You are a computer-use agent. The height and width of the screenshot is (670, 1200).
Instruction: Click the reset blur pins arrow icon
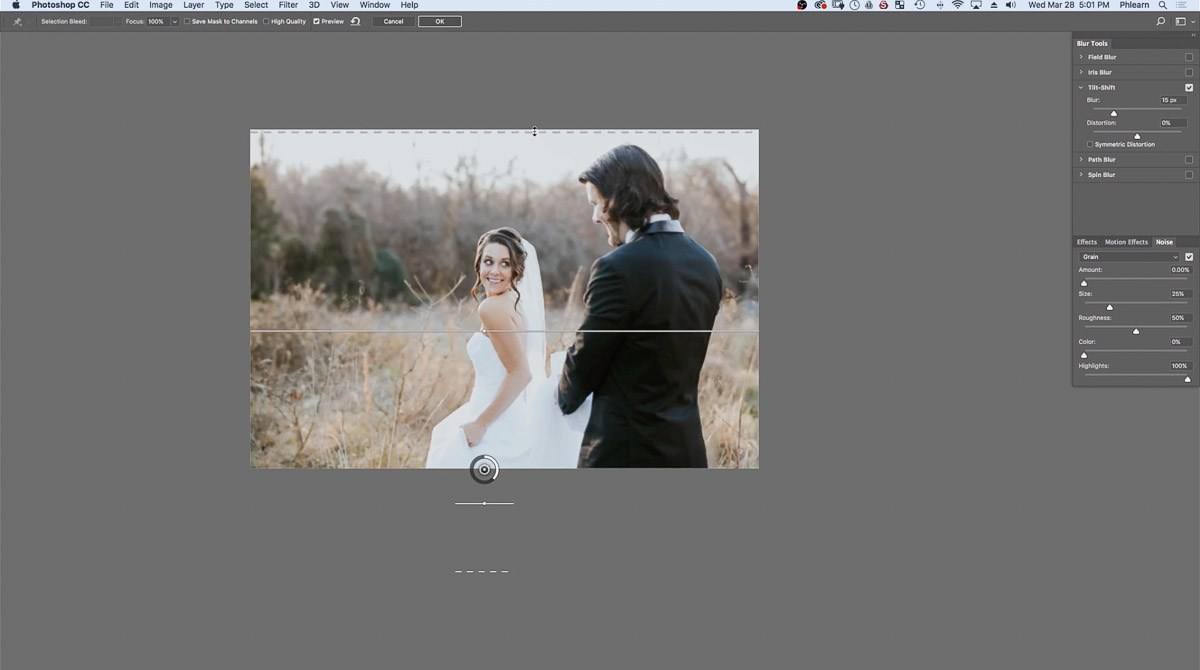point(355,21)
